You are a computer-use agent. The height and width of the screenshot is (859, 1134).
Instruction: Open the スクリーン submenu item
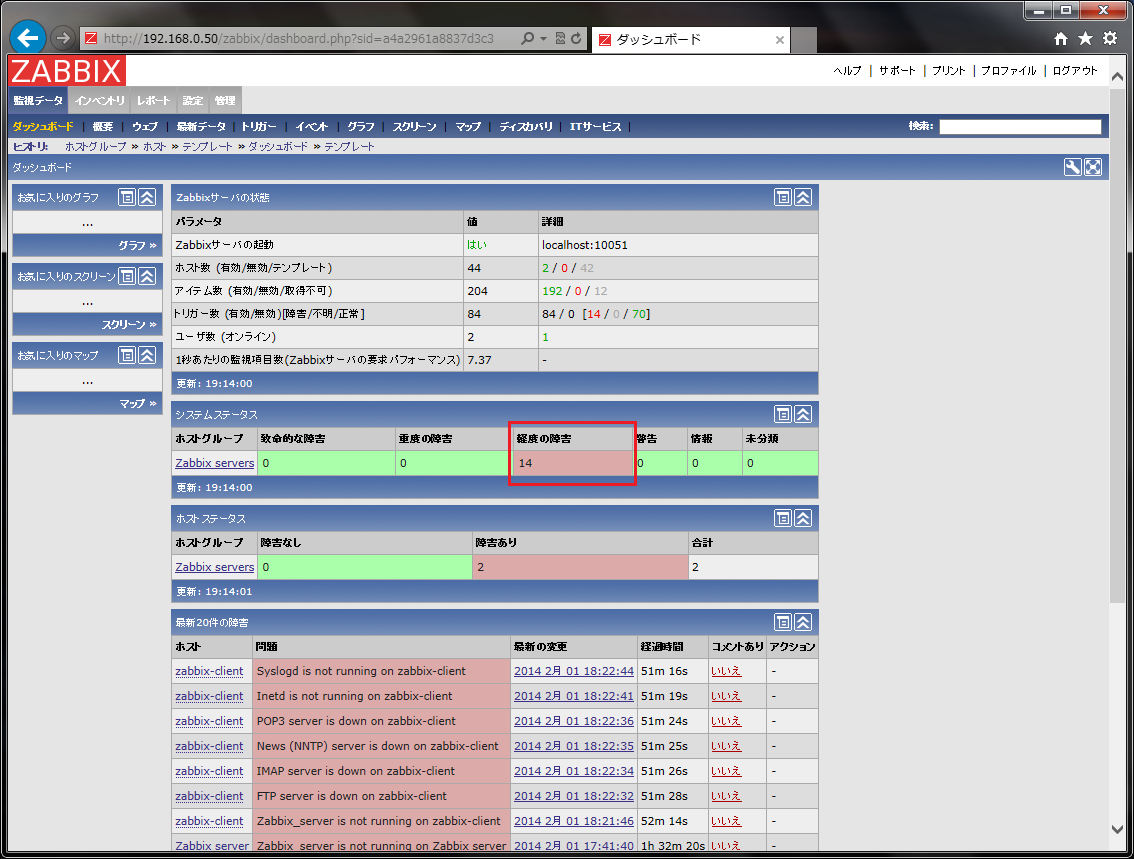[414, 127]
